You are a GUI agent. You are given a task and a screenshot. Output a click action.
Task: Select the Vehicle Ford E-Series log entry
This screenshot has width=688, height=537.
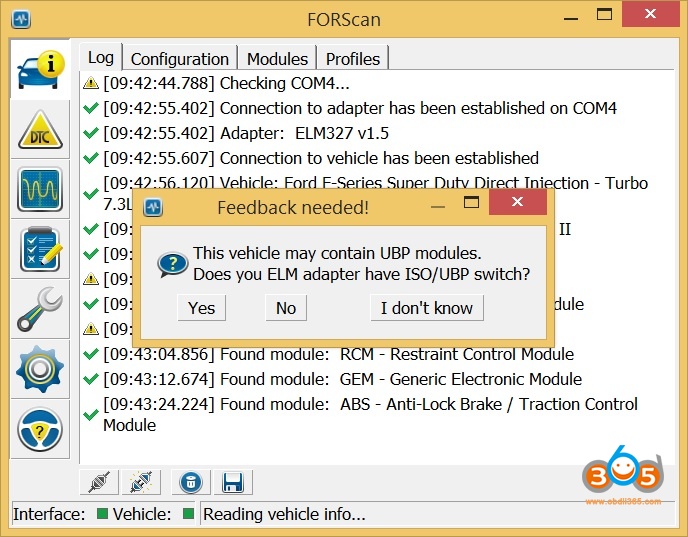pyautogui.click(x=375, y=183)
